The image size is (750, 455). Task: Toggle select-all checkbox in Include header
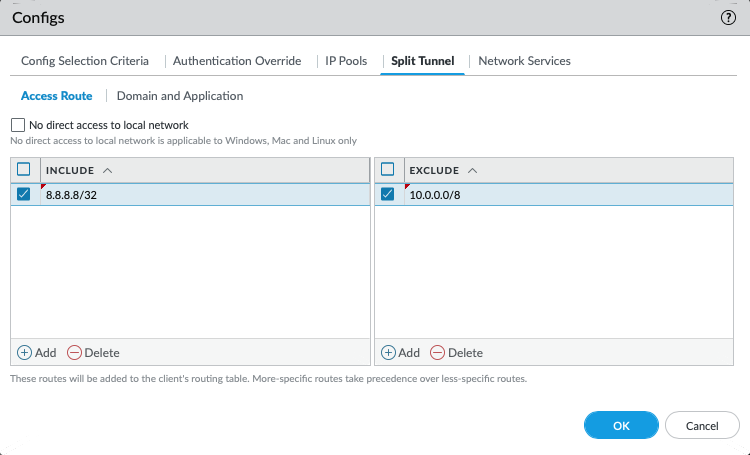point(24,170)
